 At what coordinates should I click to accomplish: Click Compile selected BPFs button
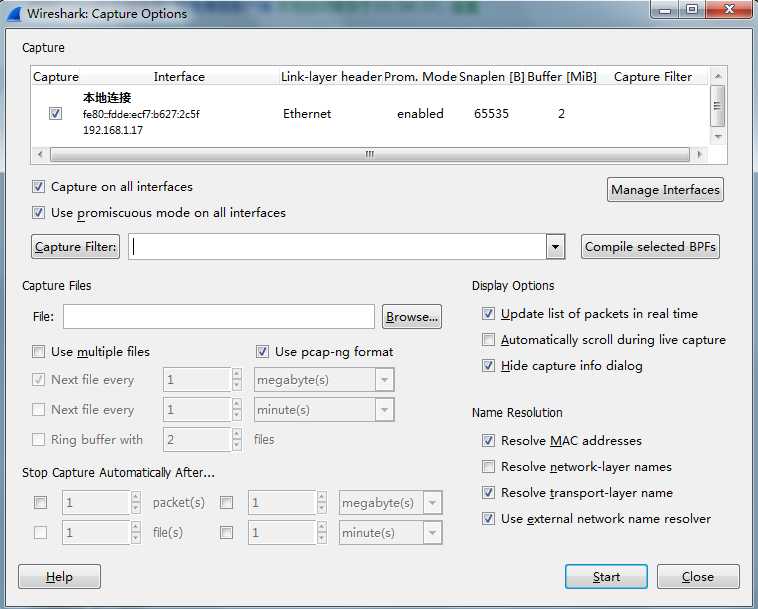click(650, 247)
